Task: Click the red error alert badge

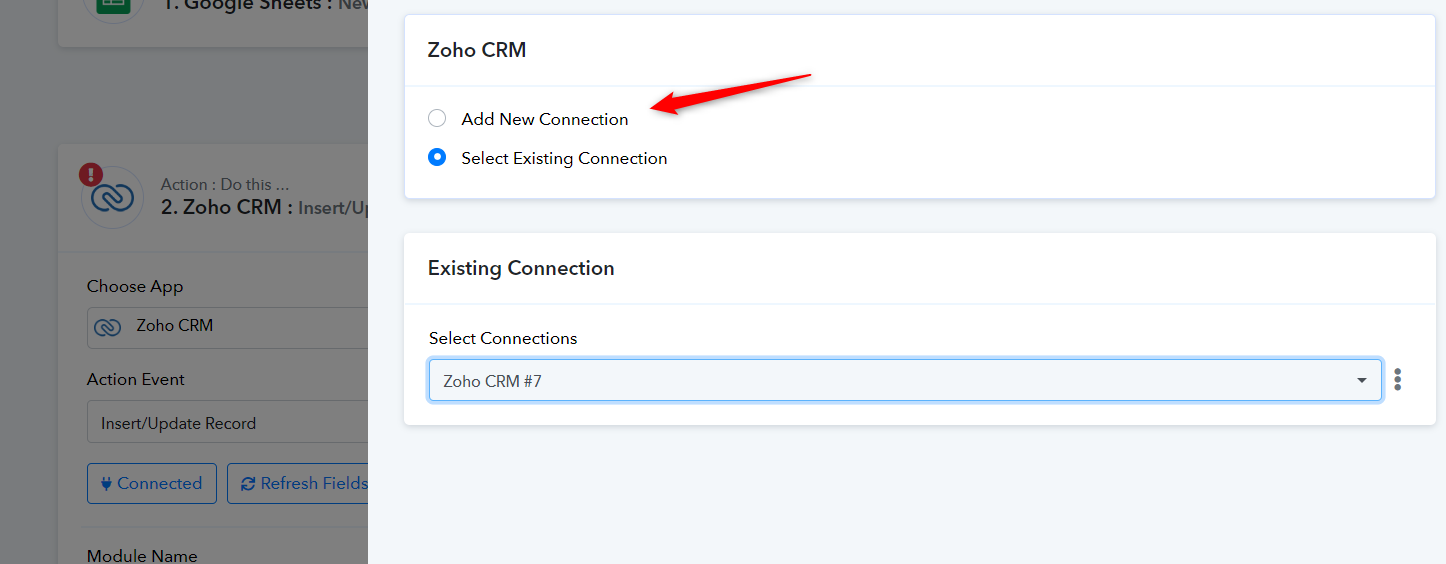Action: point(91,175)
